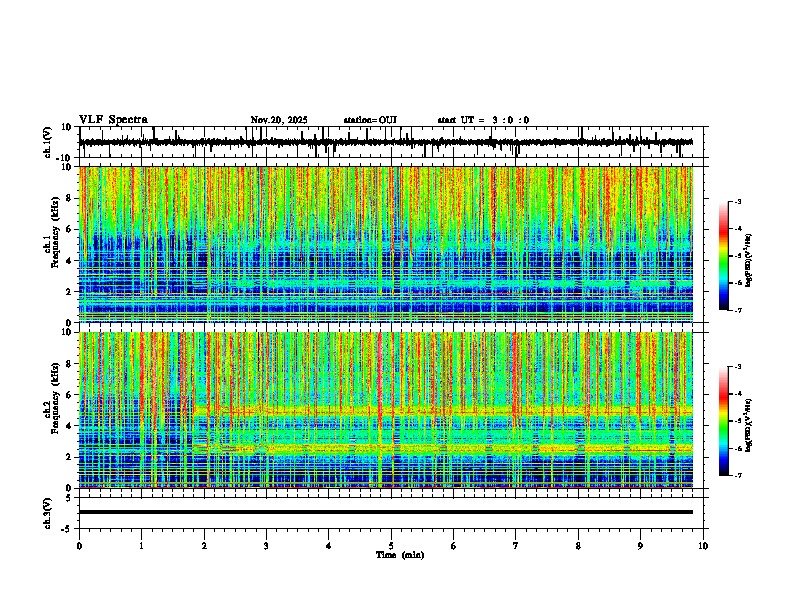Click time axis tick label "6"

pos(454,546)
